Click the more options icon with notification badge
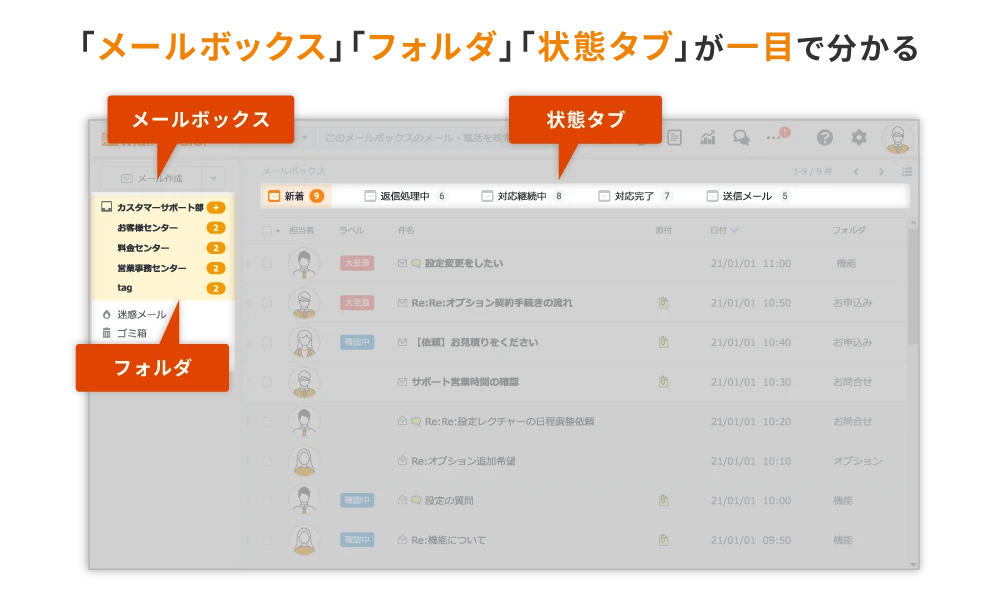 click(773, 137)
